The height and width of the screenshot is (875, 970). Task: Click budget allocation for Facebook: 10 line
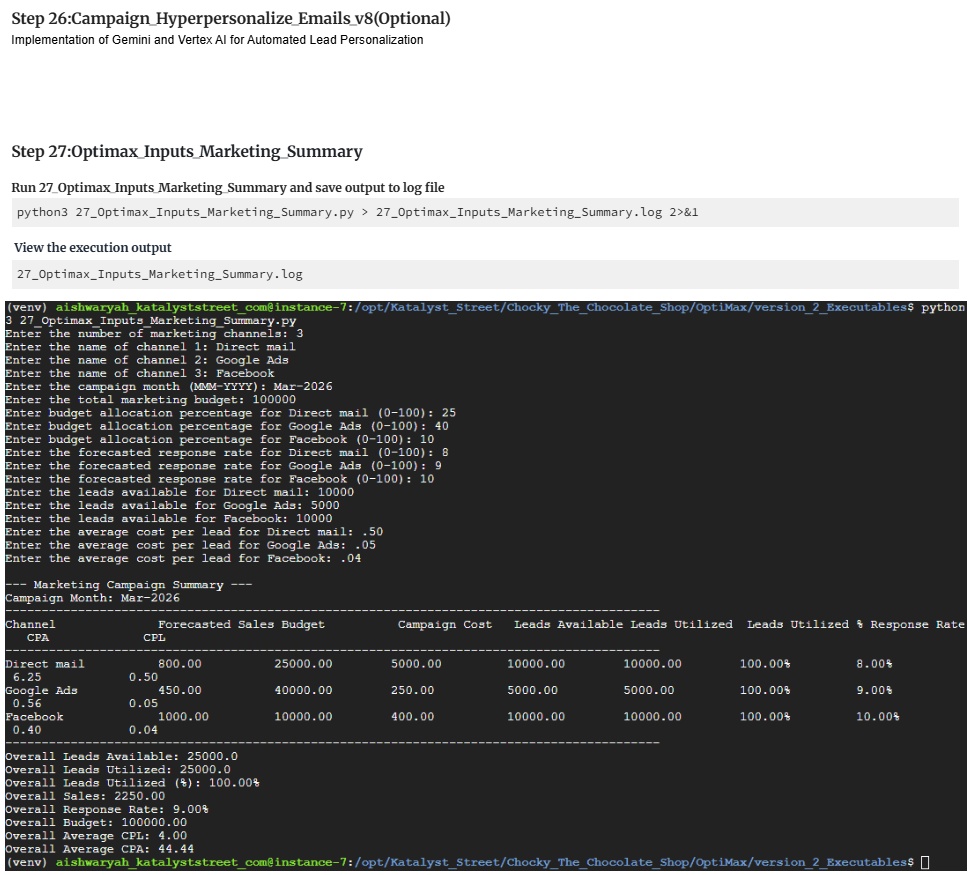pos(220,439)
